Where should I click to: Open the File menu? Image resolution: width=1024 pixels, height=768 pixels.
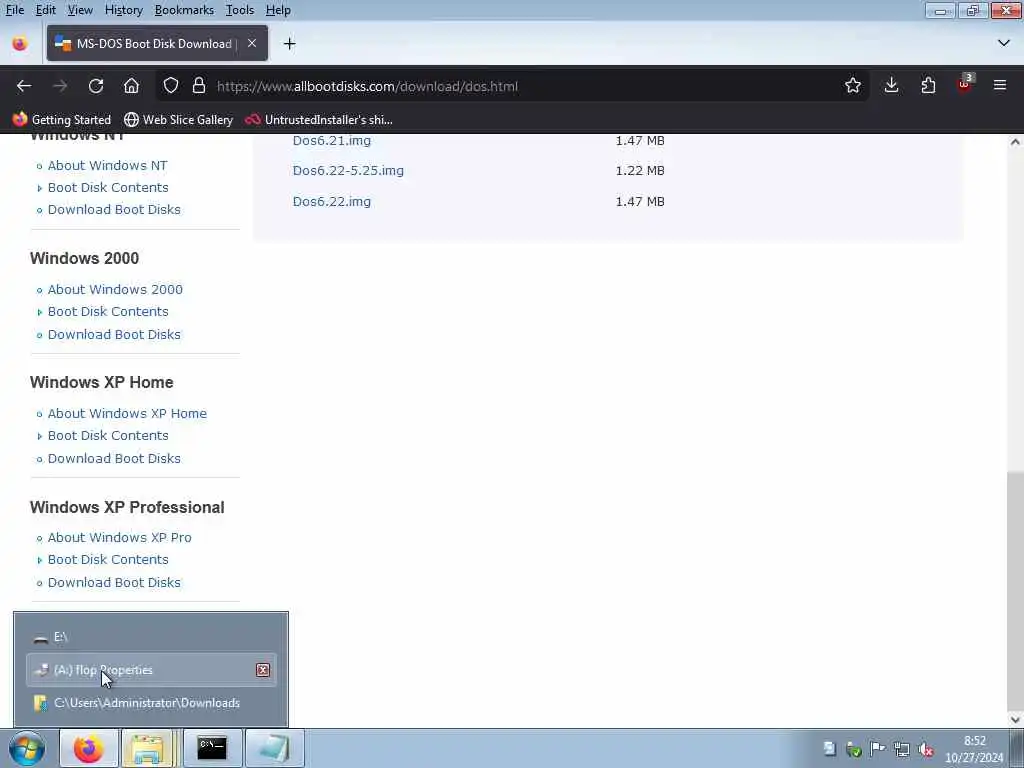tap(14, 10)
